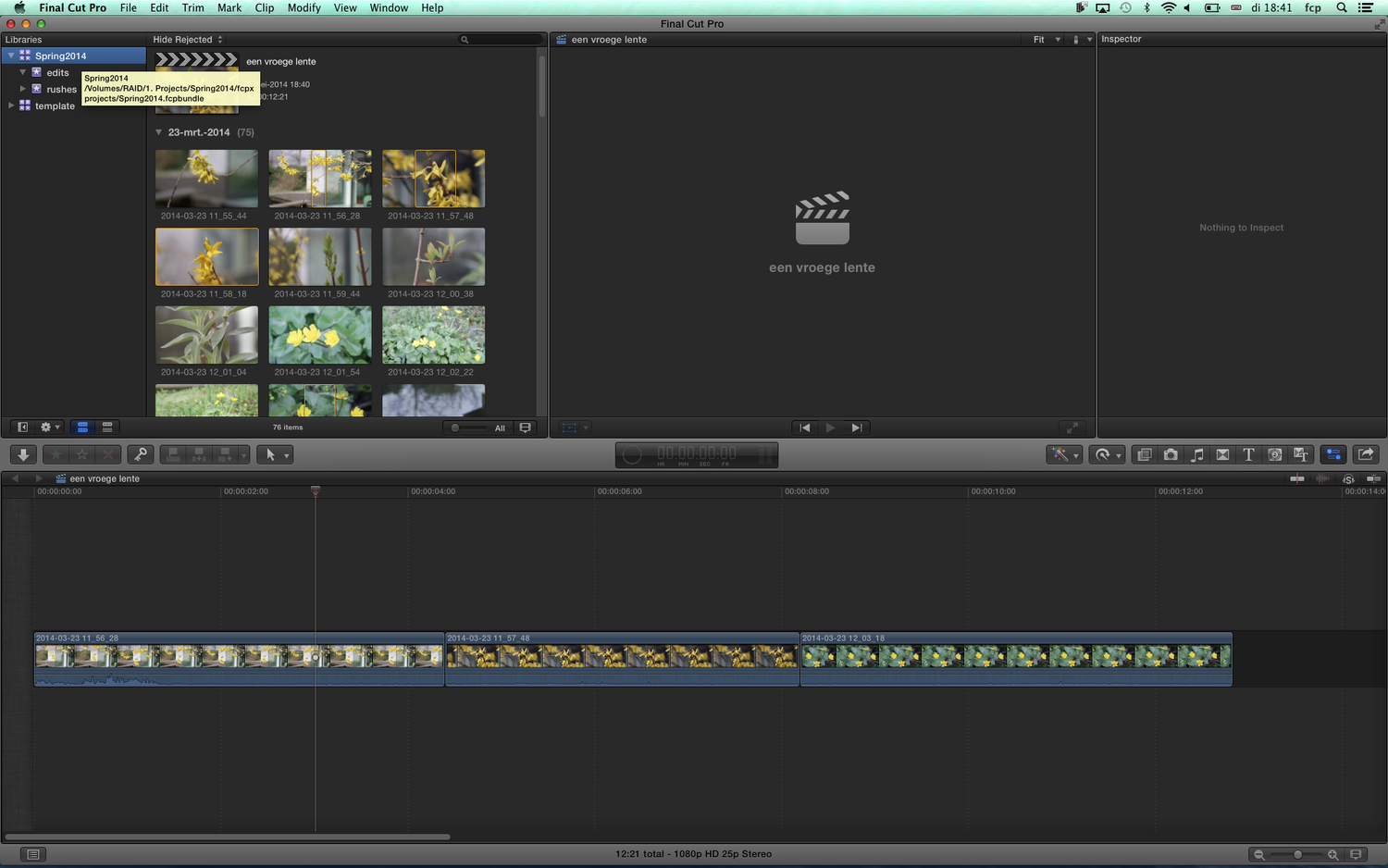The width and height of the screenshot is (1388, 868).
Task: Open the Hide Rejected filter dropdown
Action: pyautogui.click(x=188, y=40)
